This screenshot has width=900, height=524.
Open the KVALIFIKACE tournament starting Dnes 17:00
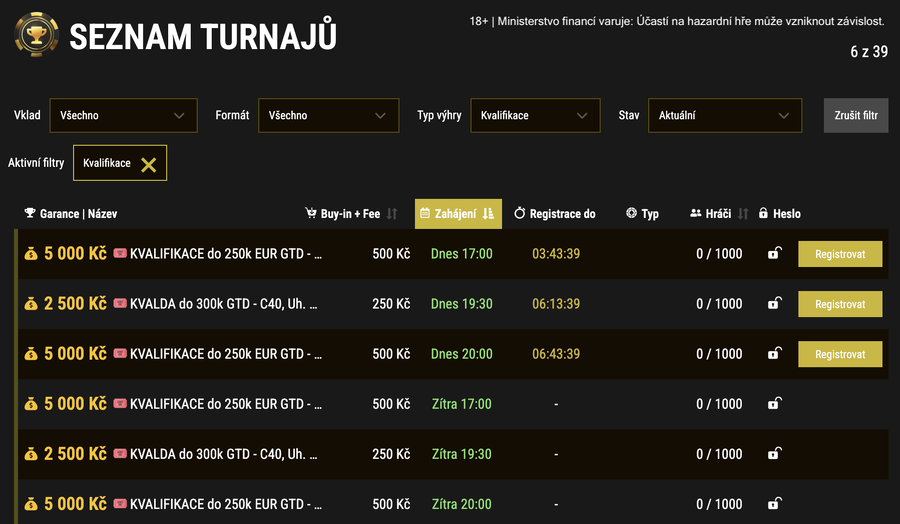click(226, 254)
